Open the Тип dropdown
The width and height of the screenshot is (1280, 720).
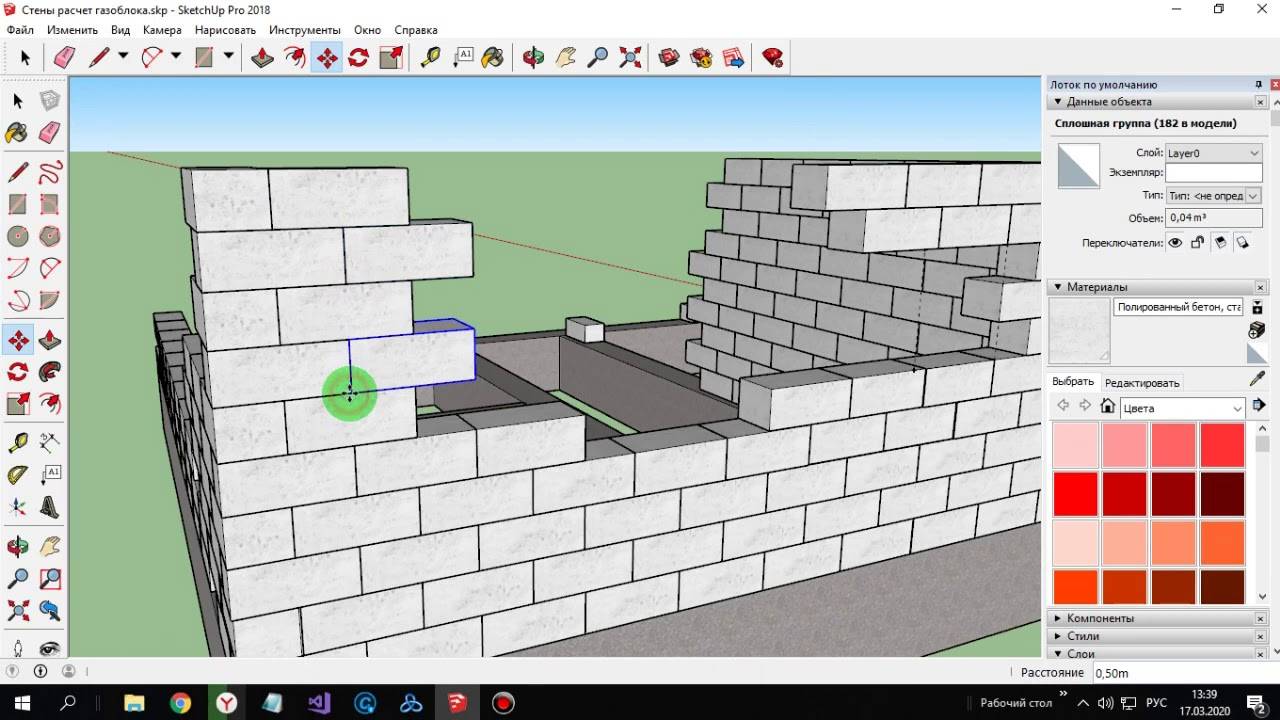point(1213,196)
